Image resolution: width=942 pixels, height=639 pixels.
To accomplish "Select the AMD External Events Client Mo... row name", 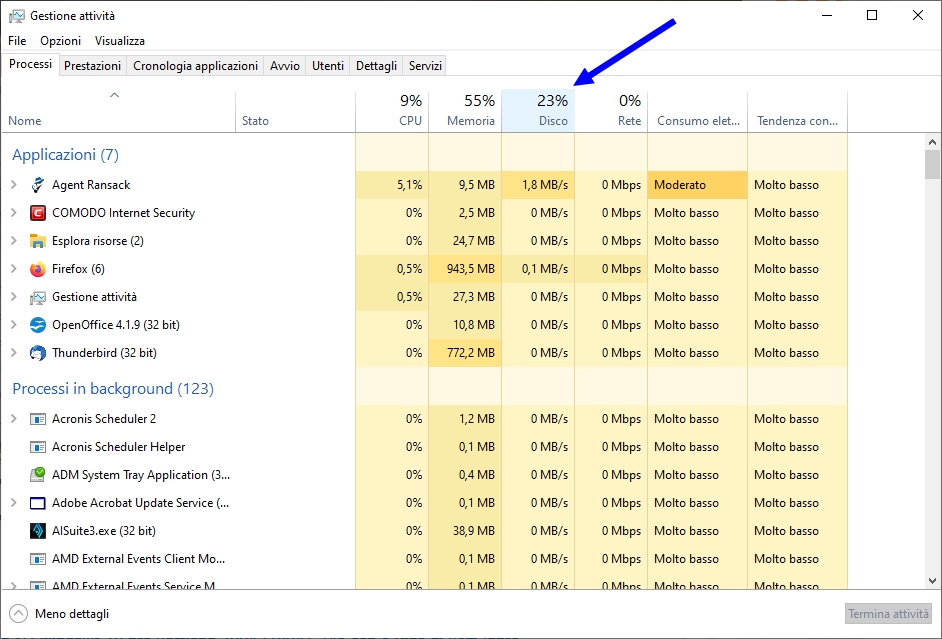I will [x=139, y=559].
